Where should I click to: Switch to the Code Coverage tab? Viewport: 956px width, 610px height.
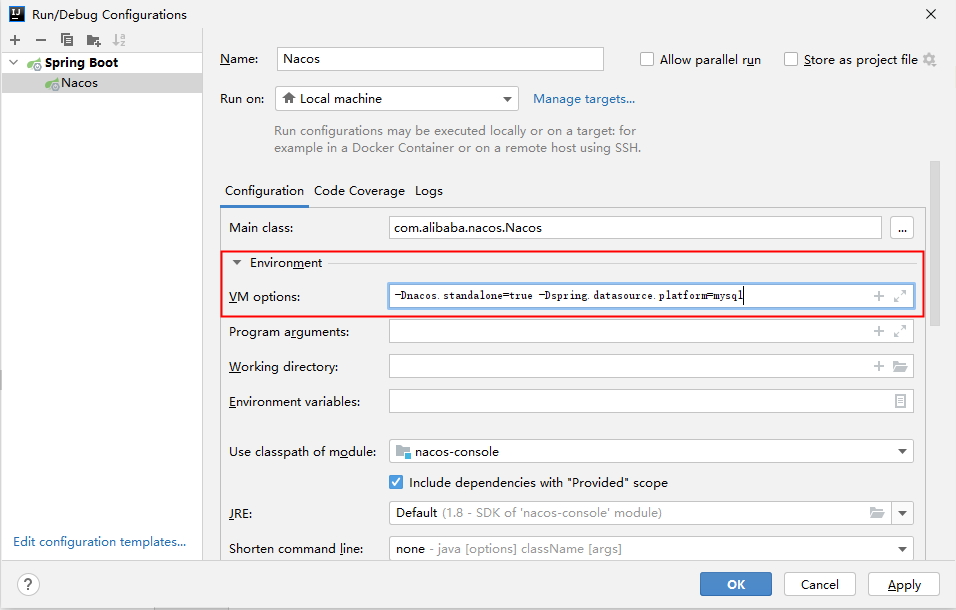(359, 191)
